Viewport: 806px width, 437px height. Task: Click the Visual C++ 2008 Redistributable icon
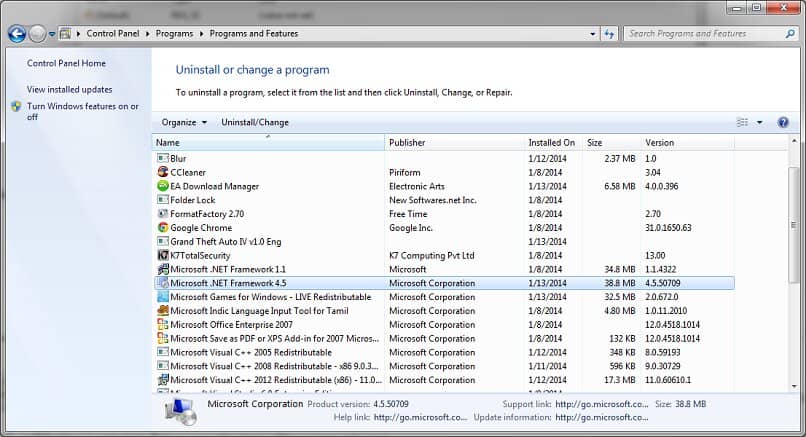163,367
